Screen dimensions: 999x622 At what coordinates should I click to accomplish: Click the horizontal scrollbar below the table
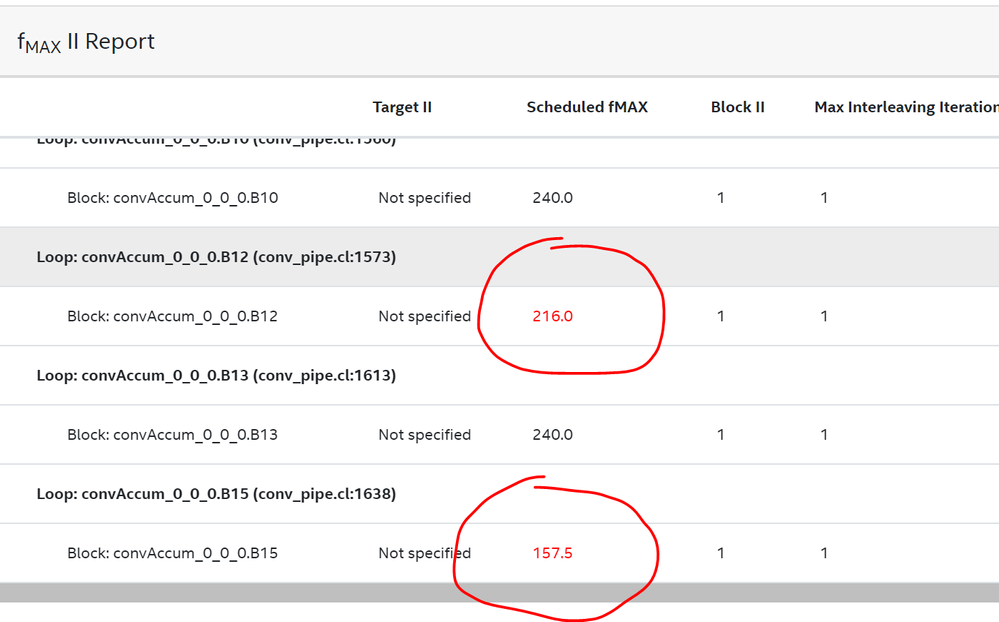[499, 592]
